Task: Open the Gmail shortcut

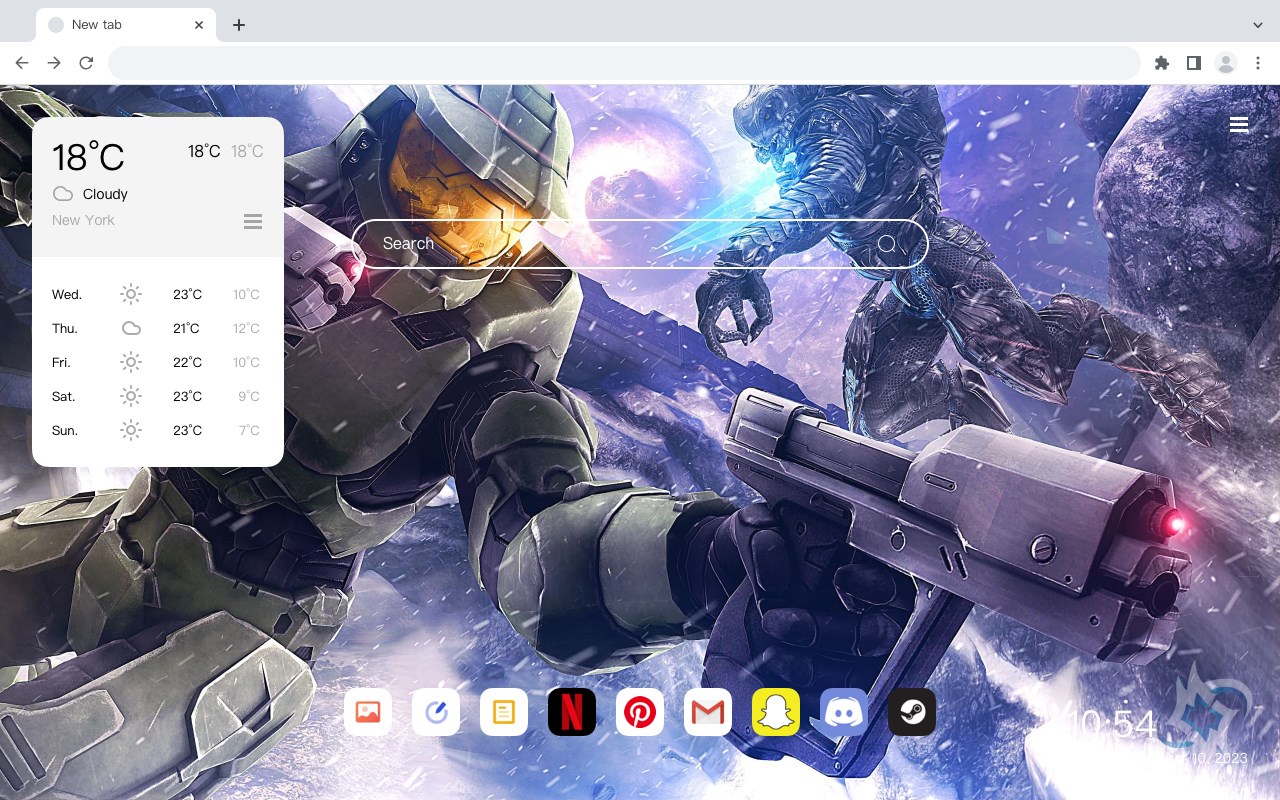Action: pos(708,712)
